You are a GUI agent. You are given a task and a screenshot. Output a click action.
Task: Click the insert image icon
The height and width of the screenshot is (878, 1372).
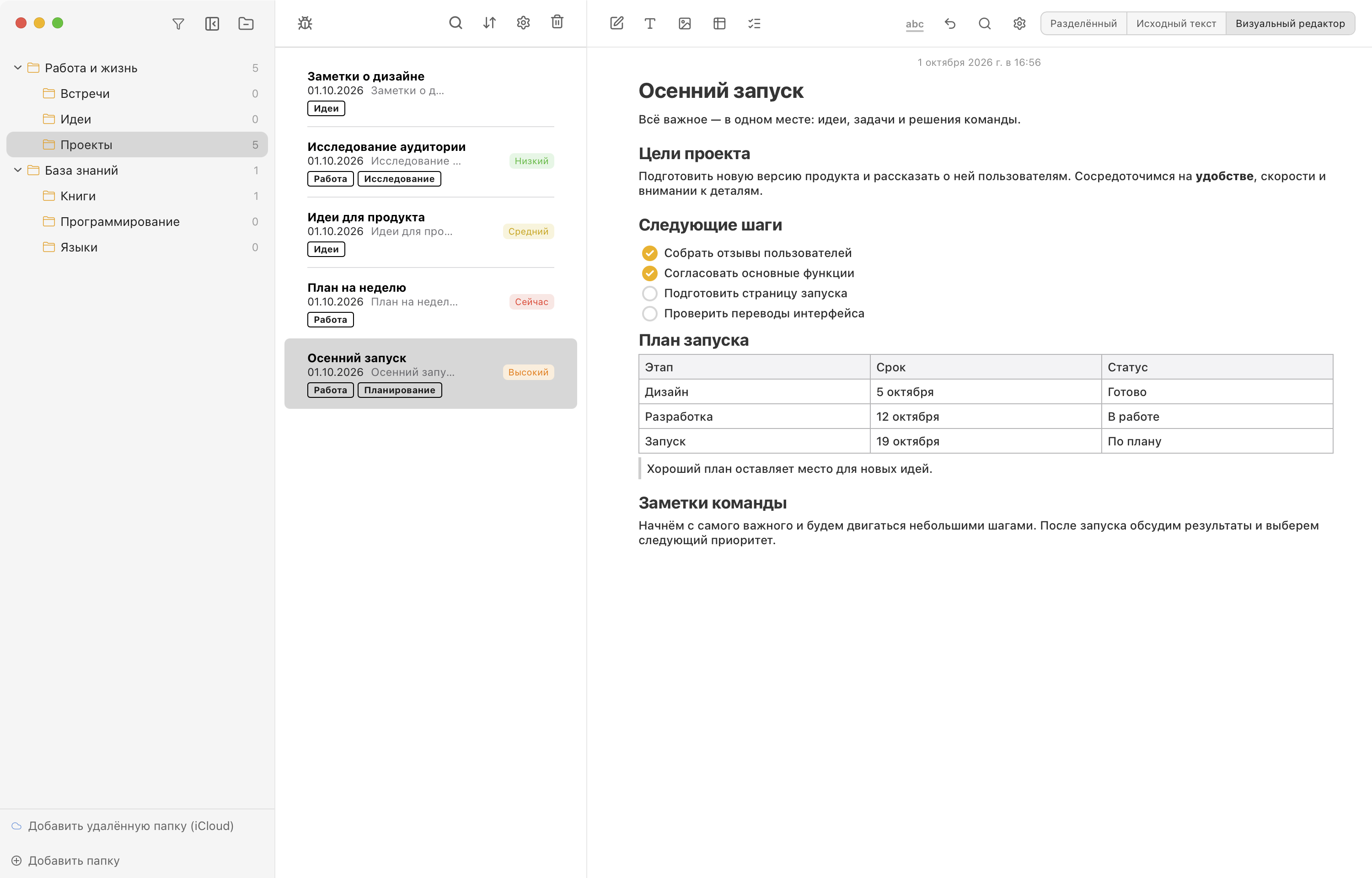tap(685, 23)
